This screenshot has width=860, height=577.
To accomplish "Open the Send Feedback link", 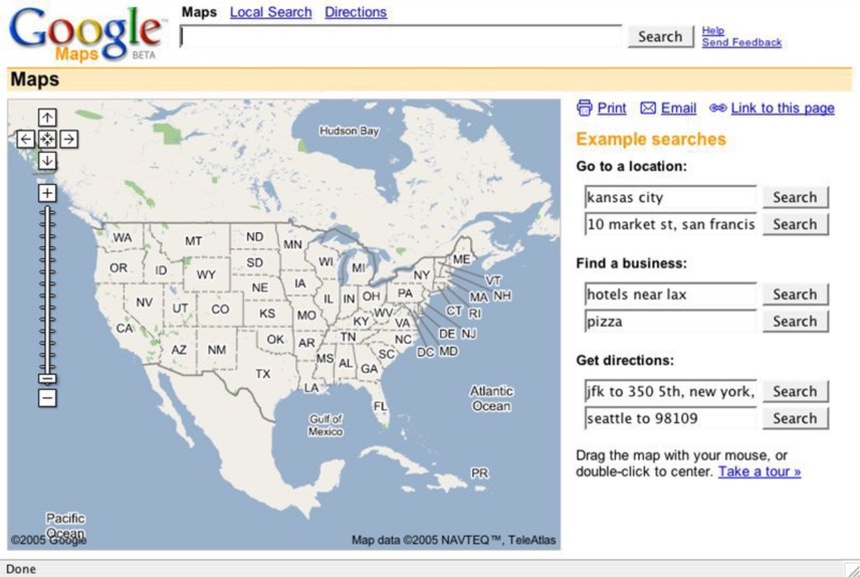I will (741, 43).
